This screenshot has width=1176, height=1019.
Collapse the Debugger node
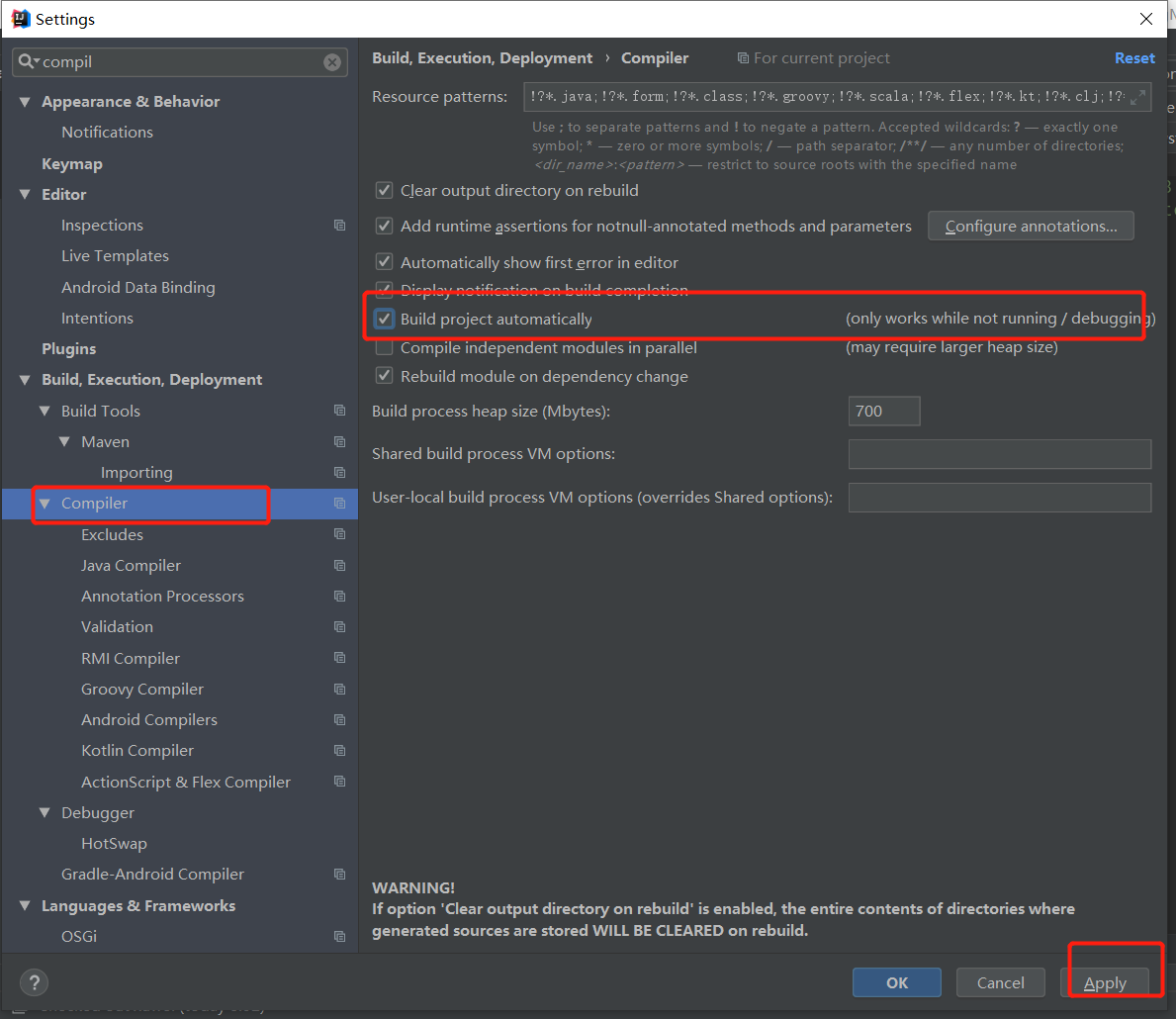[45, 812]
